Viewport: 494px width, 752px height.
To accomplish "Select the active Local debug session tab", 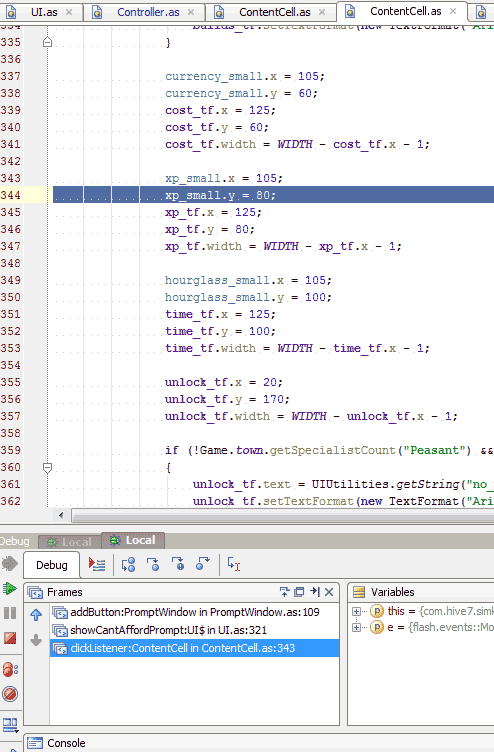I will click(133, 540).
